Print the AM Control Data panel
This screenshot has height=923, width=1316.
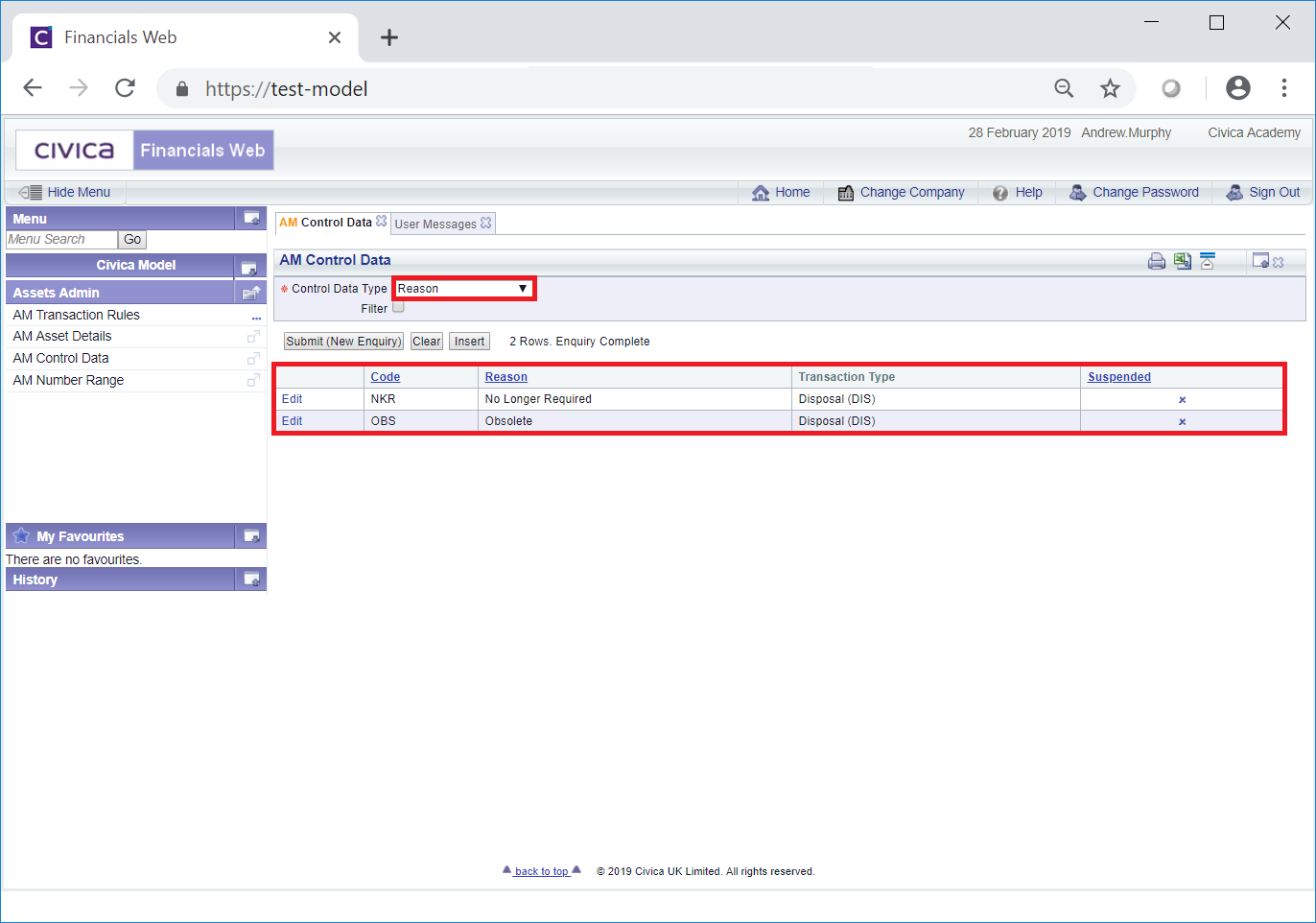click(1157, 261)
